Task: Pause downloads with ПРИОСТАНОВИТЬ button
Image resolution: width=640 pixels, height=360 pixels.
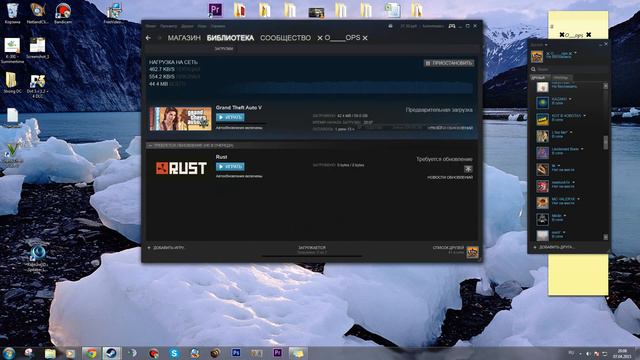Action: pos(449,63)
